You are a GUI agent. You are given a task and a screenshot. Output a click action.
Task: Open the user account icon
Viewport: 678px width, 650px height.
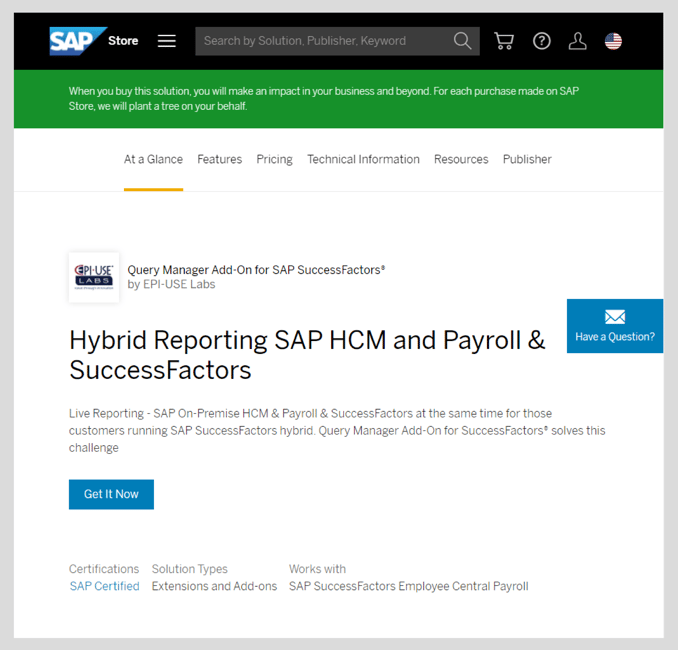pyautogui.click(x=577, y=41)
